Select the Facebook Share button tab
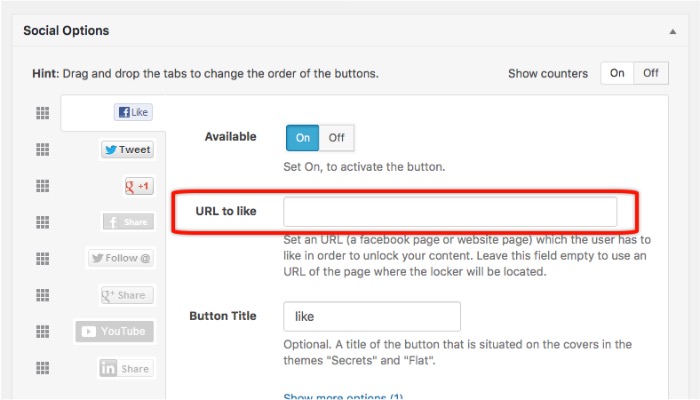The height and width of the screenshot is (400, 700). point(128,222)
